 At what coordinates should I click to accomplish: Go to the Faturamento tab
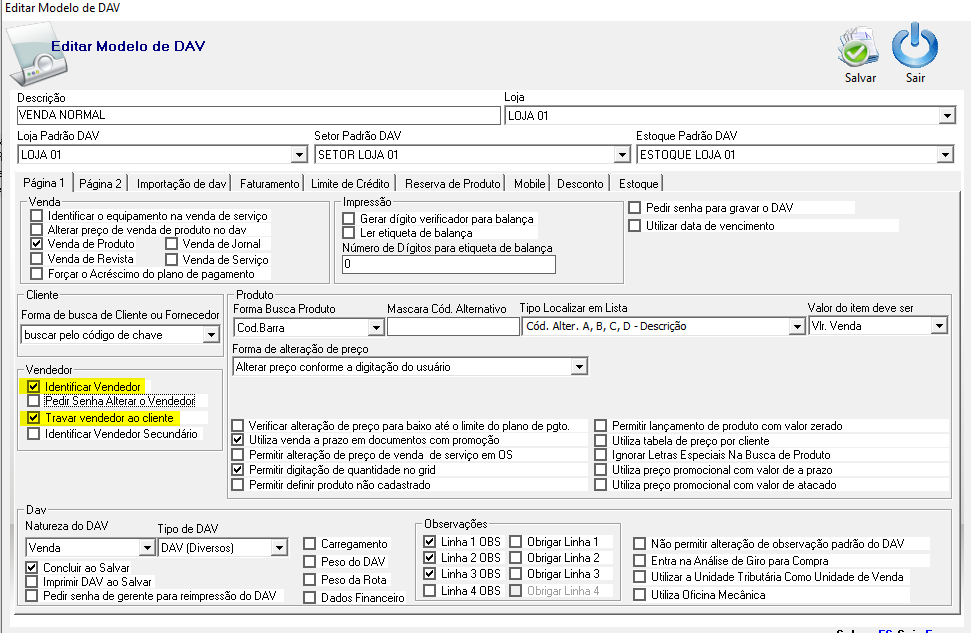[269, 184]
